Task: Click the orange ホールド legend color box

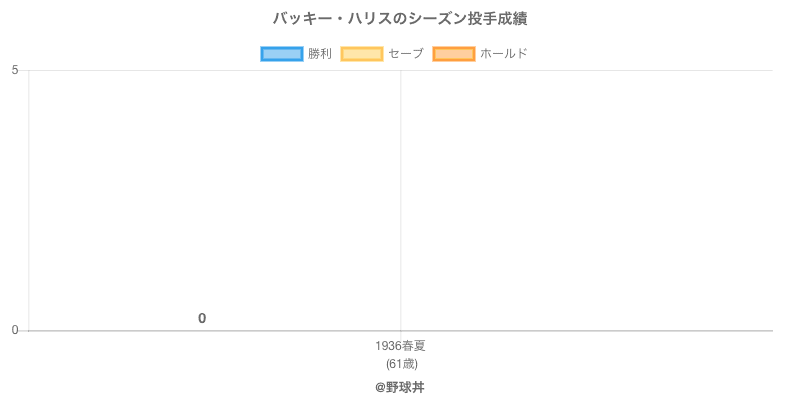Action: (453, 54)
